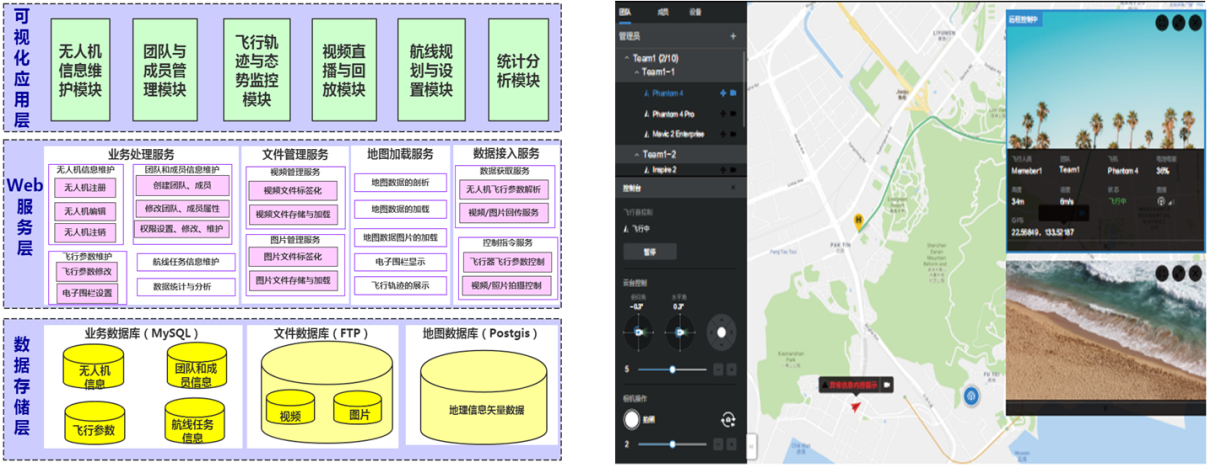
Task: Click the yellow H home marker on map
Action: click(858, 218)
